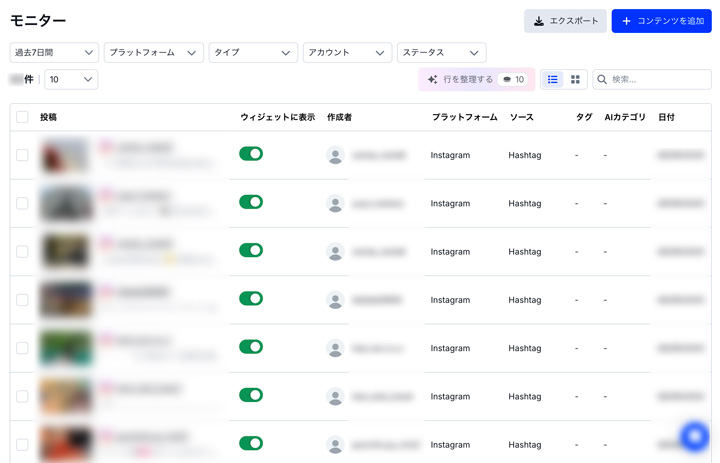The height and width of the screenshot is (463, 720).
Task: Click the author avatar in third row
Action: (335, 252)
